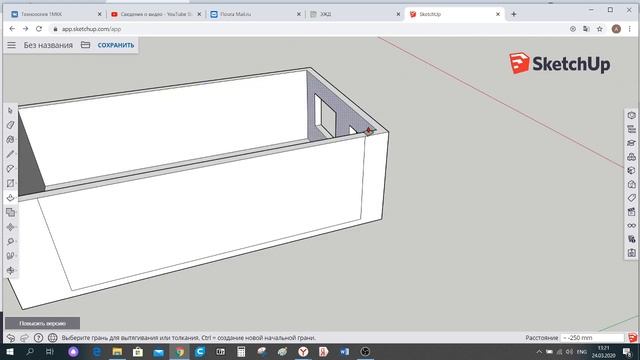Open the help question mark icon
Image resolution: width=640 pixels, height=360 pixels.
coord(38,338)
